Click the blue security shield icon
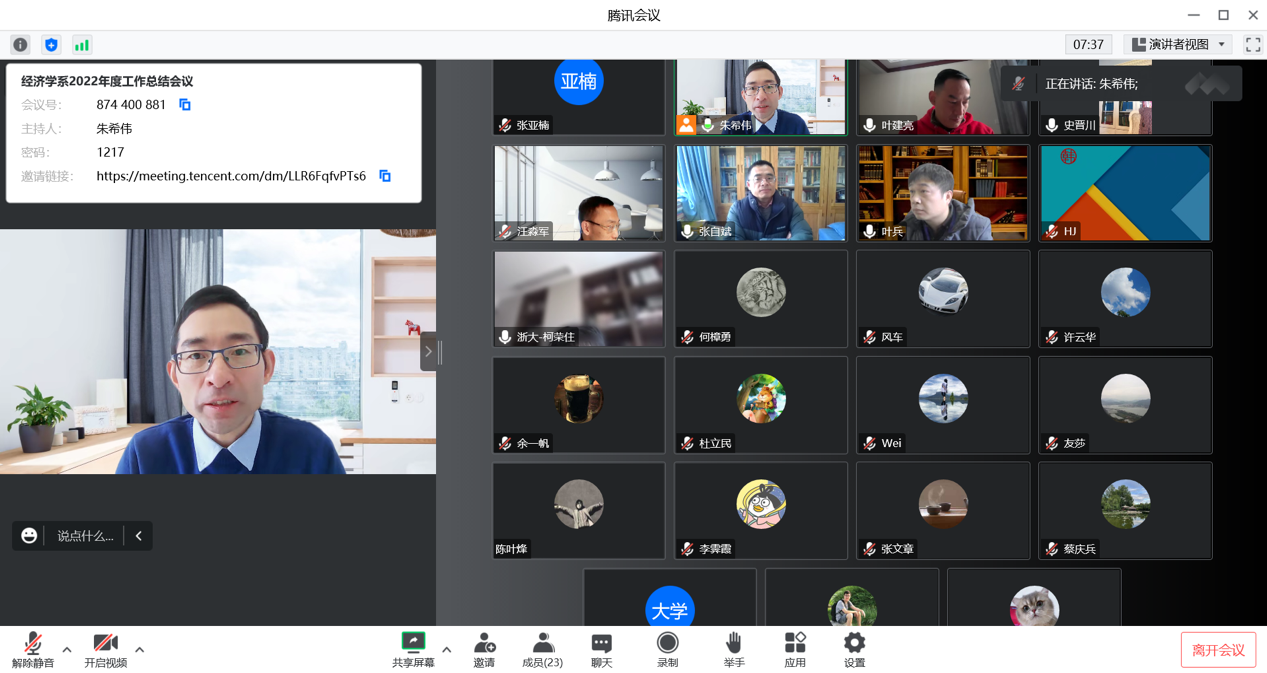 pyautogui.click(x=51, y=45)
